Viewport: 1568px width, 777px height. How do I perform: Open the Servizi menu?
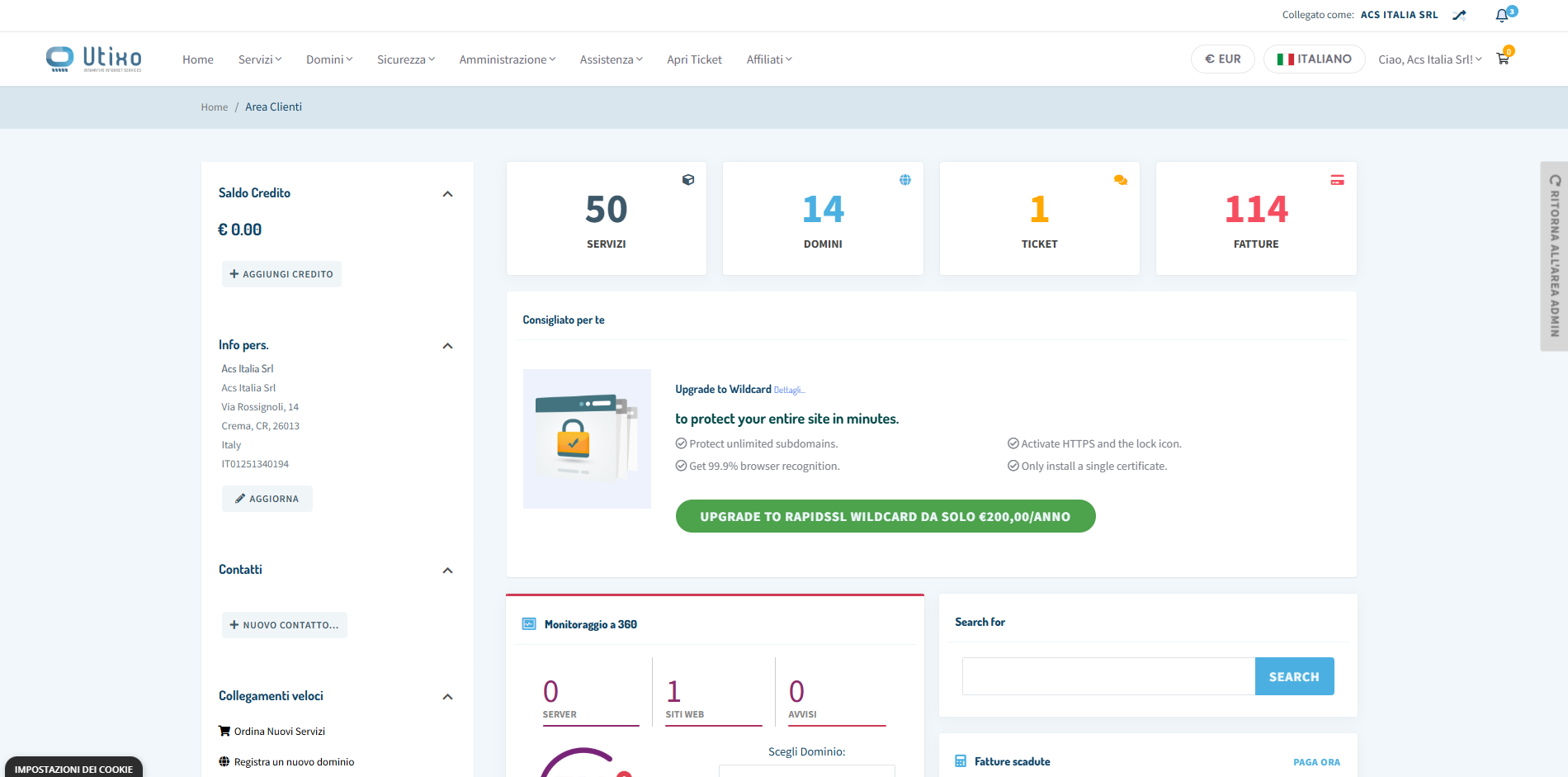[x=260, y=59]
